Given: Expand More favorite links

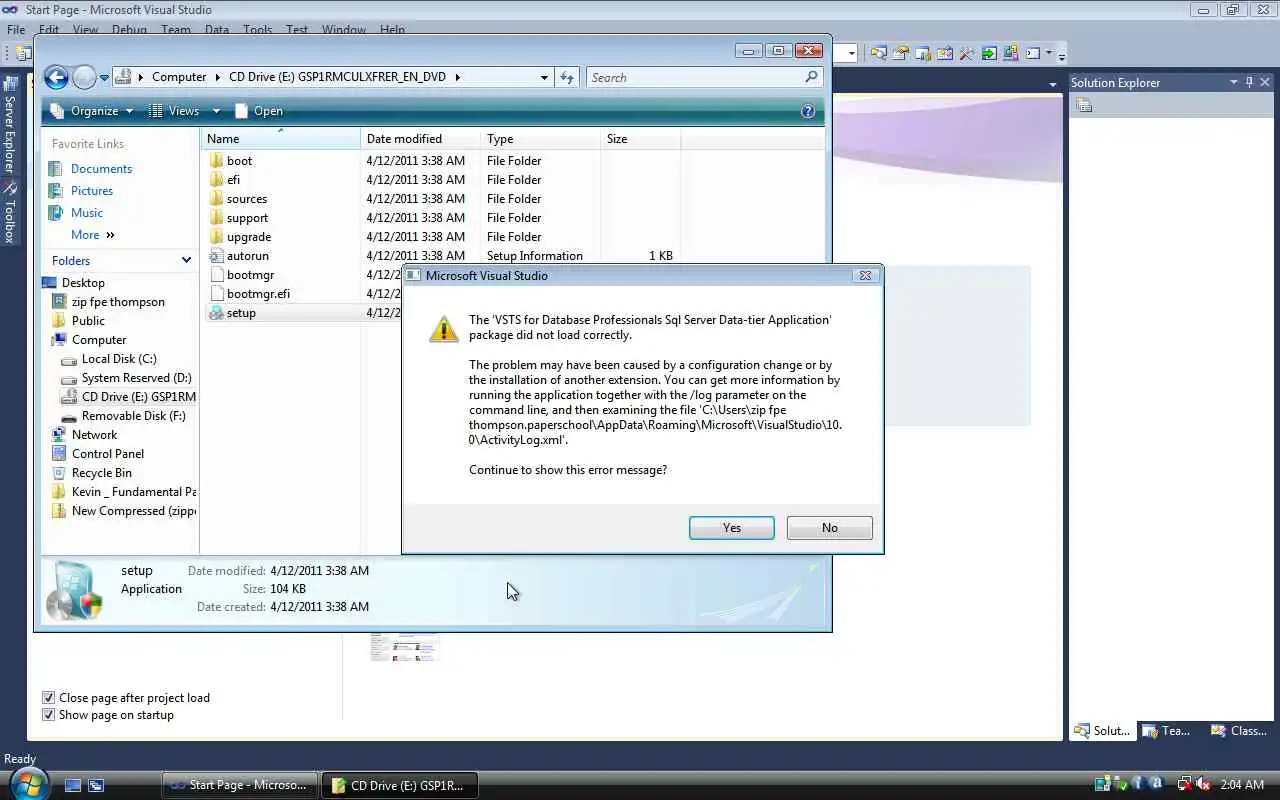Looking at the screenshot, I should pos(93,235).
